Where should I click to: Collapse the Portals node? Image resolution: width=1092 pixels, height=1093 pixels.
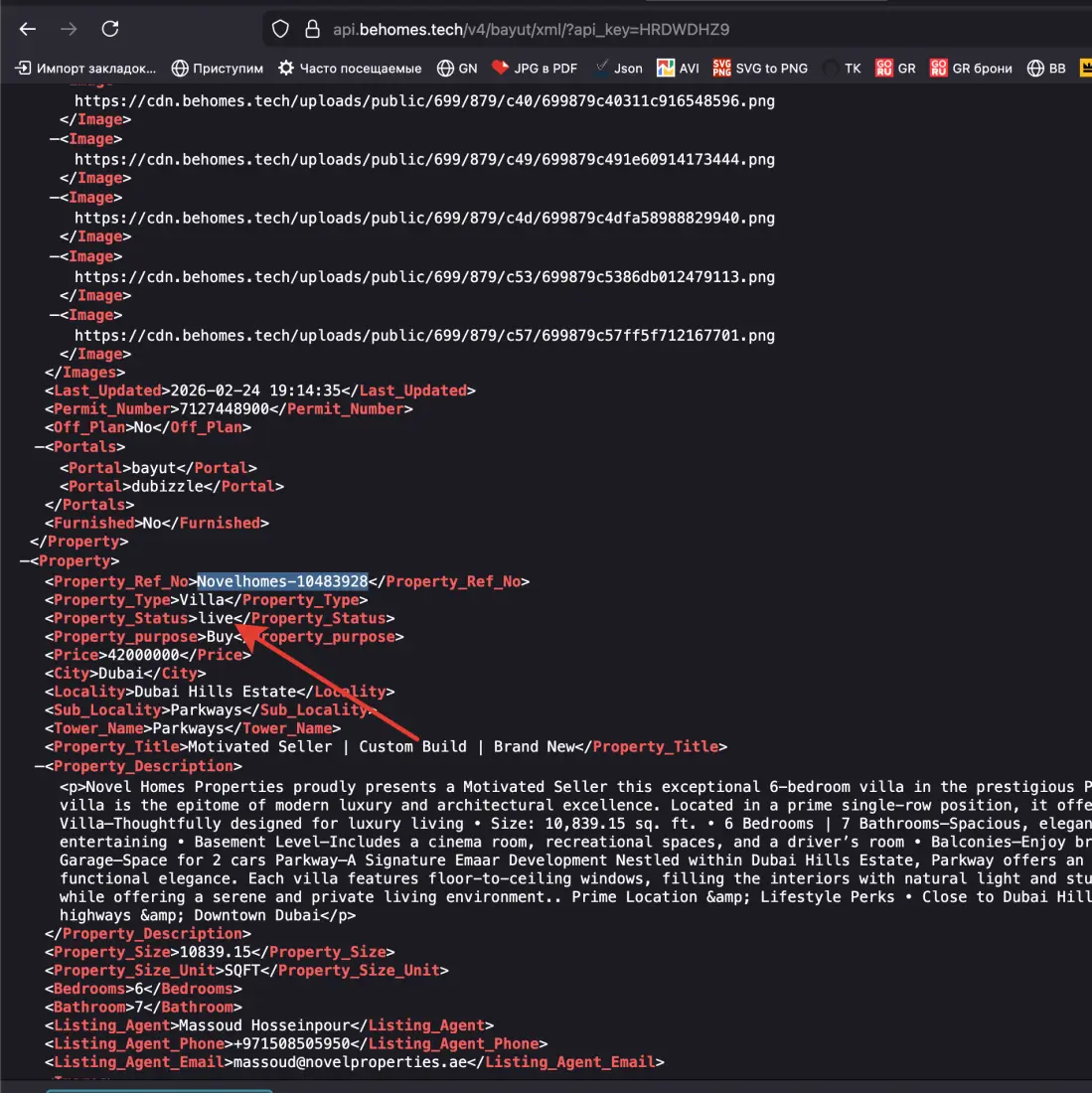[x=39, y=447]
